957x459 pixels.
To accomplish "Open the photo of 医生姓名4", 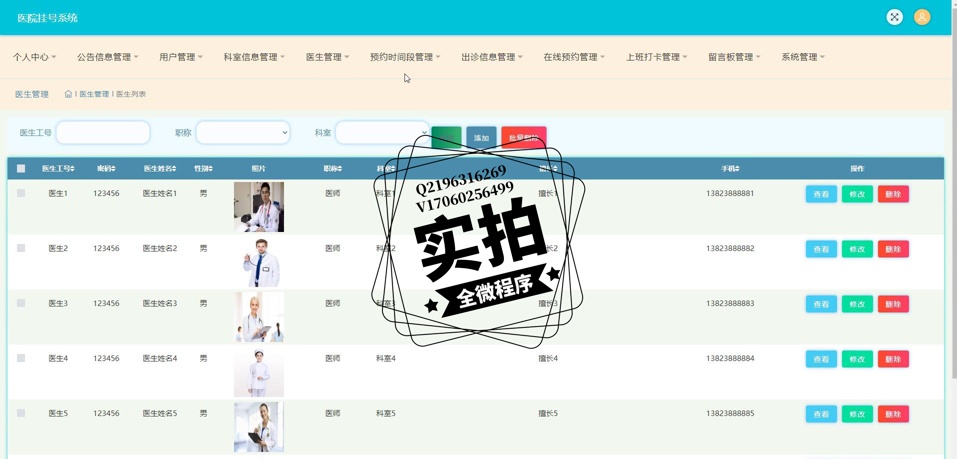I will coord(258,372).
